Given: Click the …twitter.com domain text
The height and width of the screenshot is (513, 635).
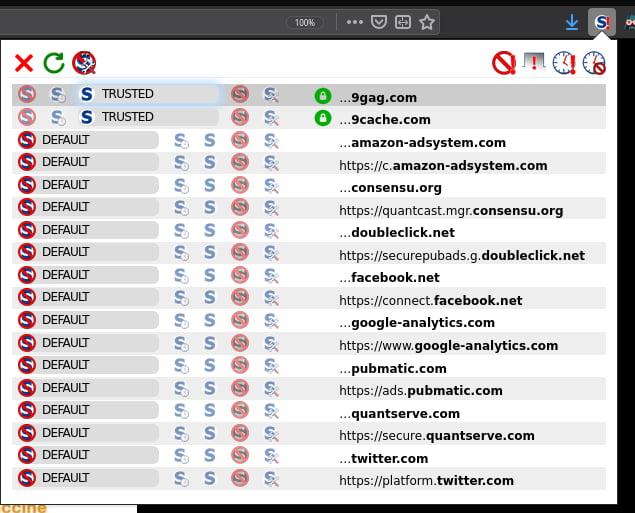Looking at the screenshot, I should pyautogui.click(x=384, y=458).
